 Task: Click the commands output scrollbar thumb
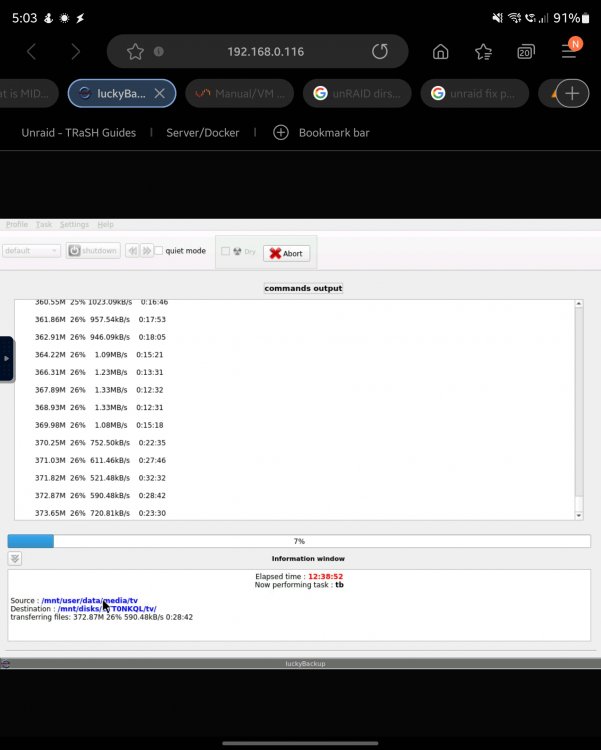579,504
